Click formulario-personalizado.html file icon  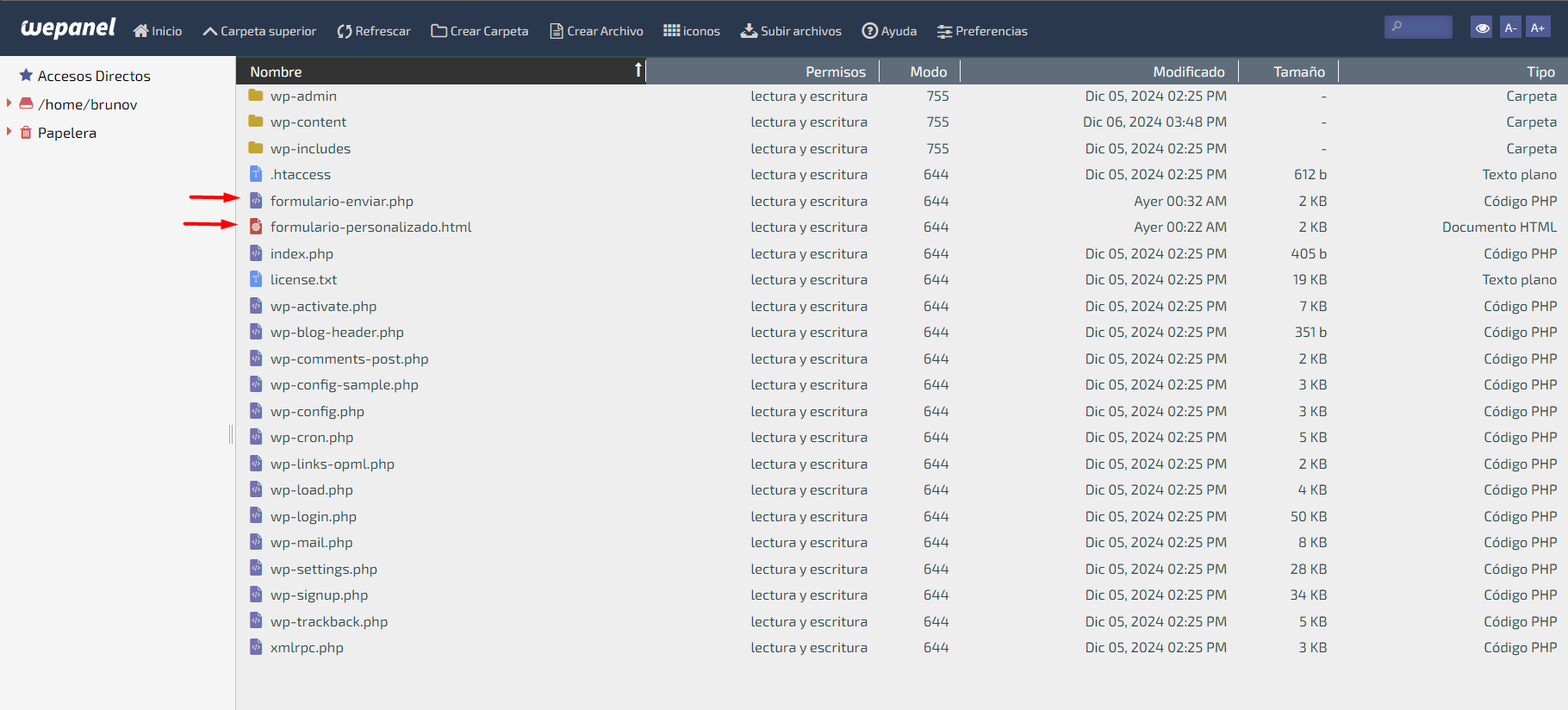(x=256, y=226)
